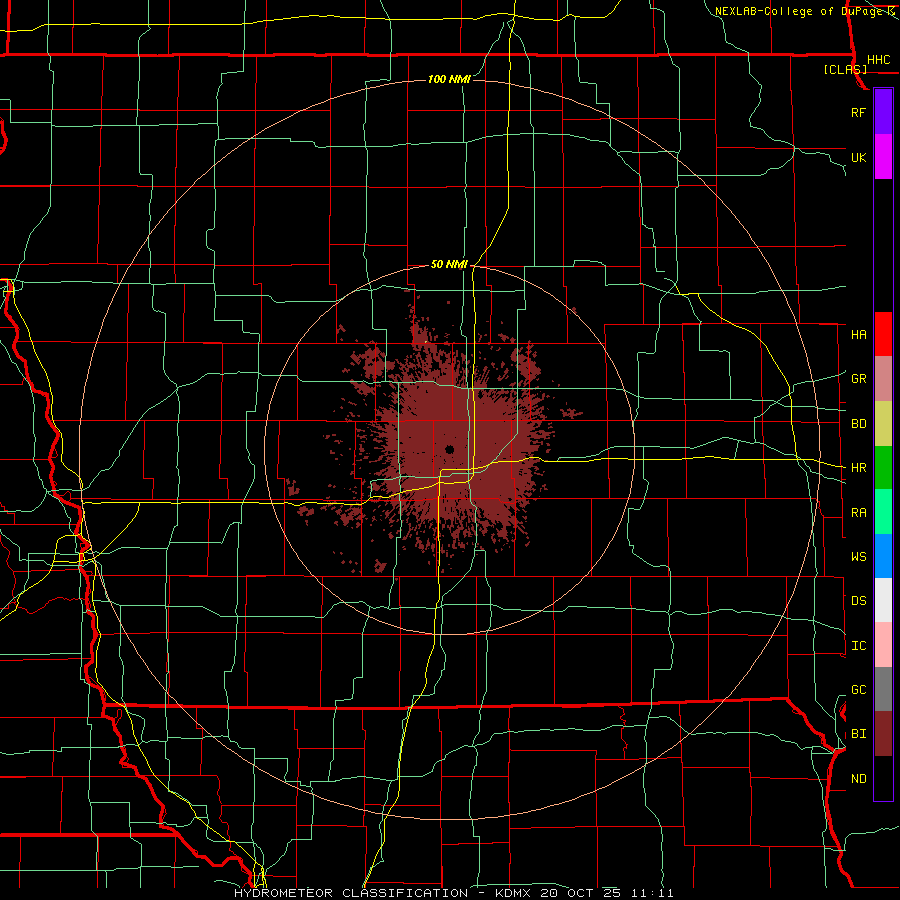Select the BD yellow legend swatch
The width and height of the screenshot is (900, 900).
tap(883, 423)
